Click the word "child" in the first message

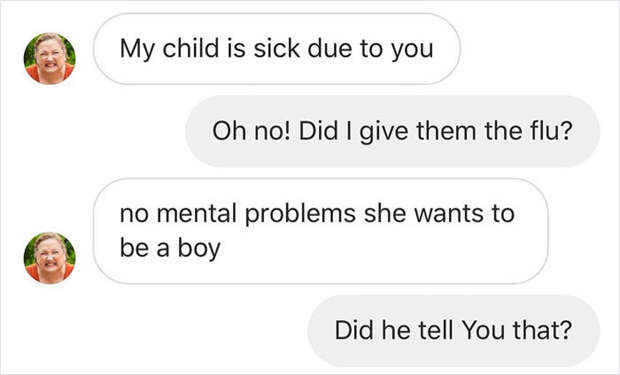click(x=191, y=49)
